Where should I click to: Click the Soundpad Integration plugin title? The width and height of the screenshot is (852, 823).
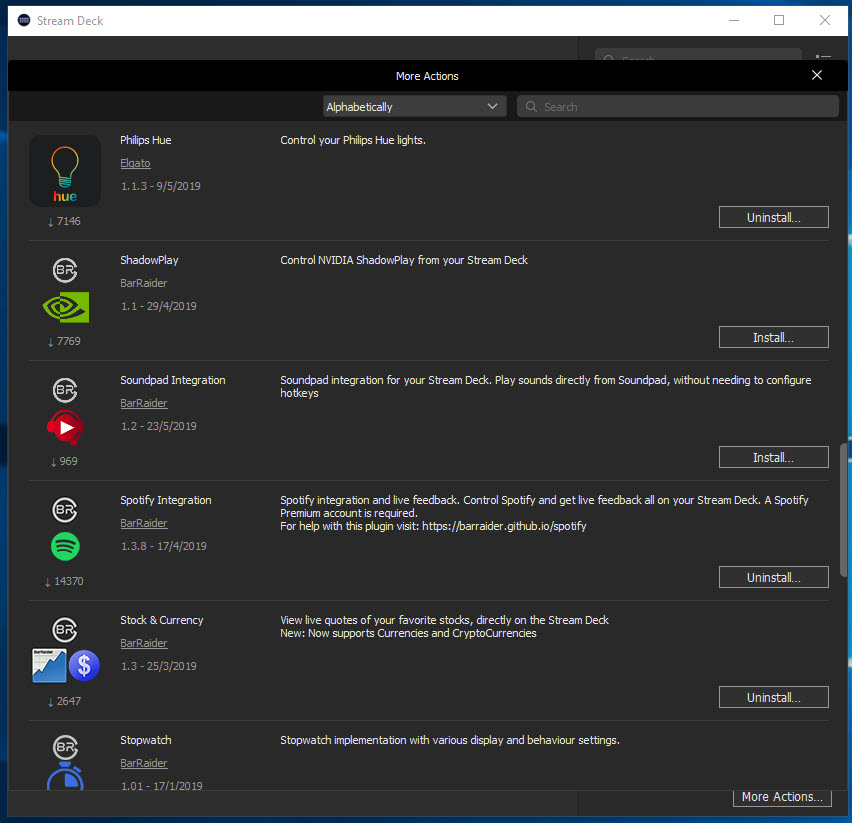click(x=173, y=380)
